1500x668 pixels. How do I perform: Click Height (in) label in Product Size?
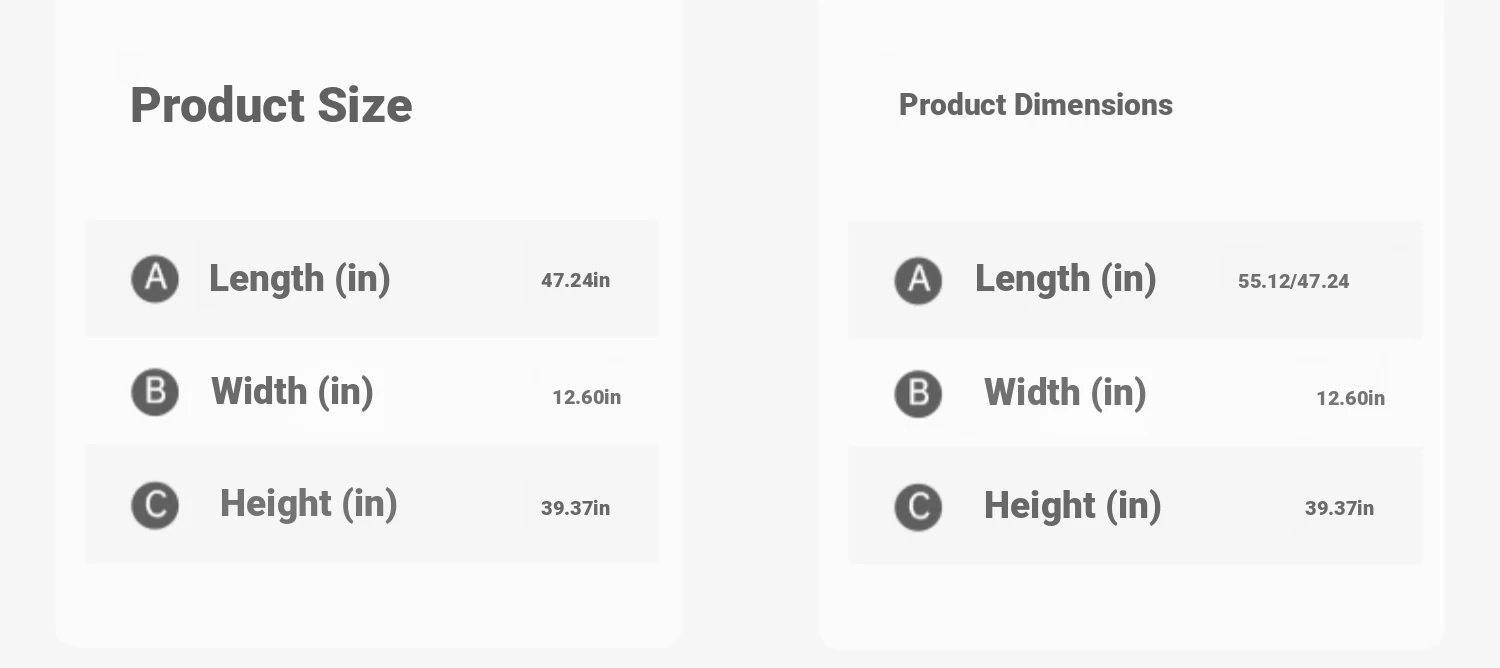(309, 504)
